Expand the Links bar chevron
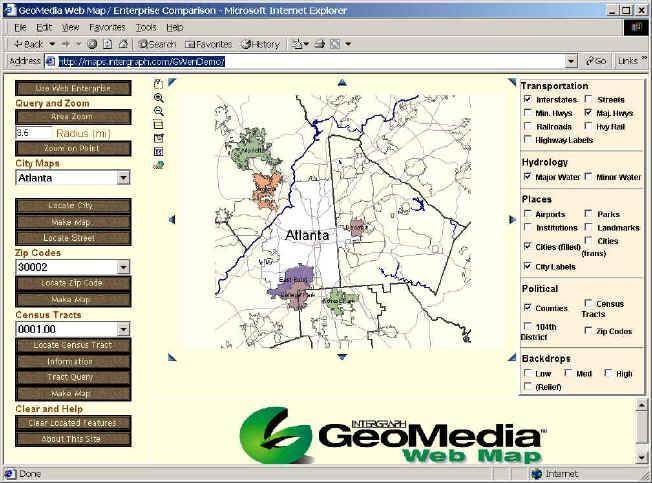652x483 pixels. 645,58
